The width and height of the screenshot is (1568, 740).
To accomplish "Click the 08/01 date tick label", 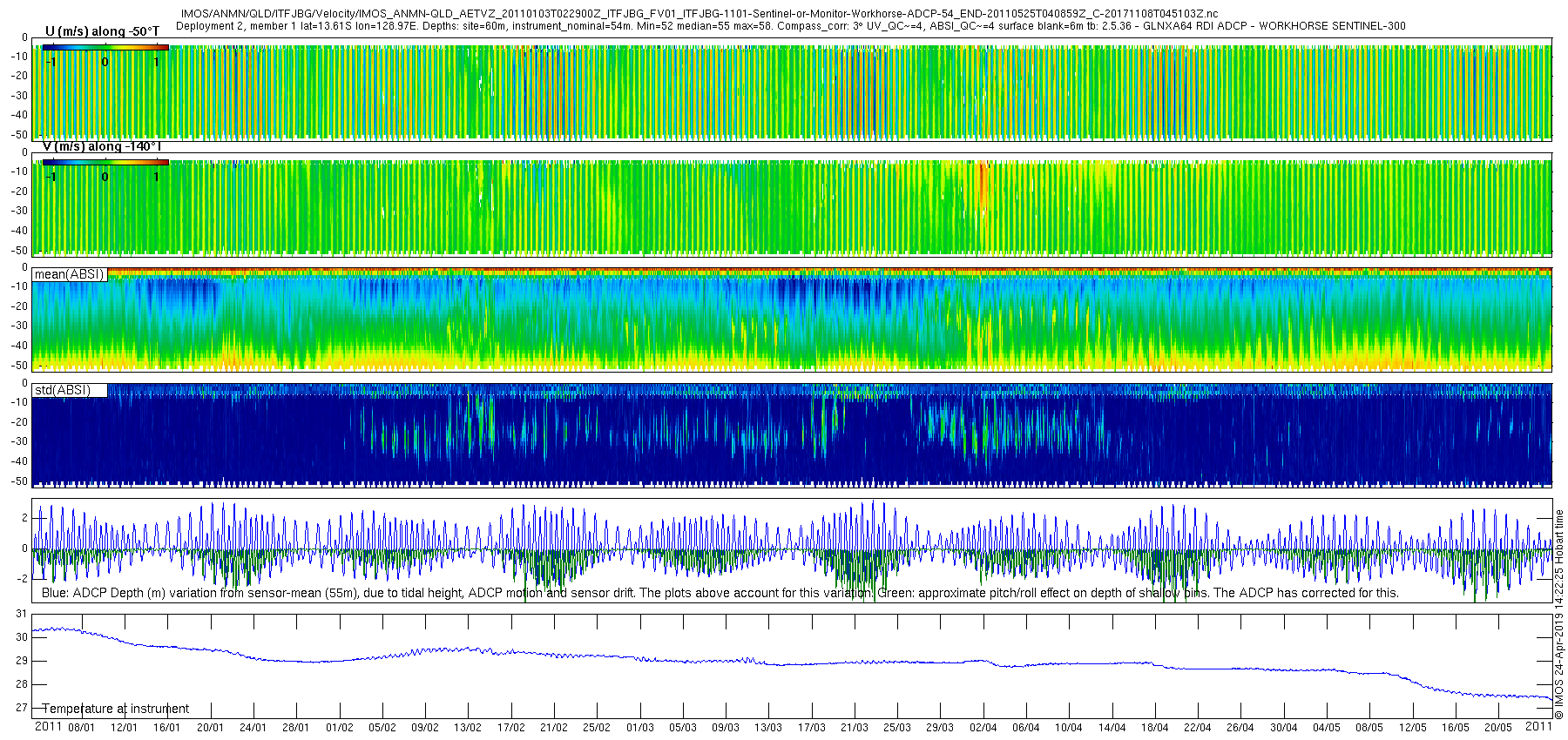I will pyautogui.click(x=82, y=728).
